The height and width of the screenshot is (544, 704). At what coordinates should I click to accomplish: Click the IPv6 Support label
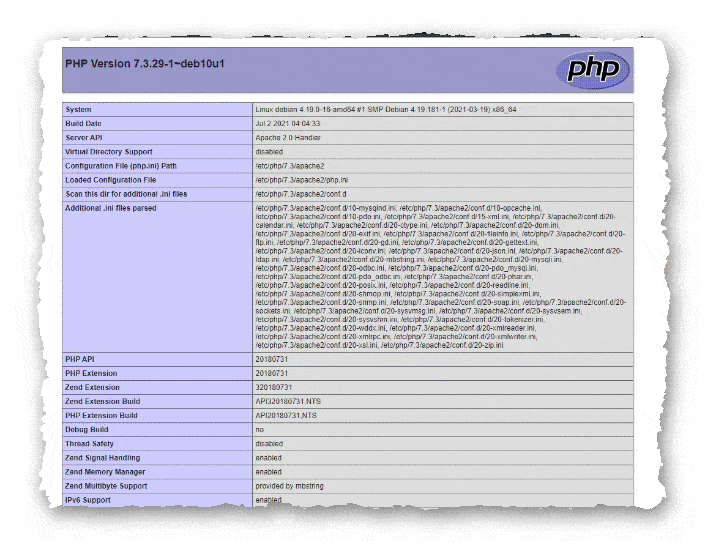click(88, 500)
